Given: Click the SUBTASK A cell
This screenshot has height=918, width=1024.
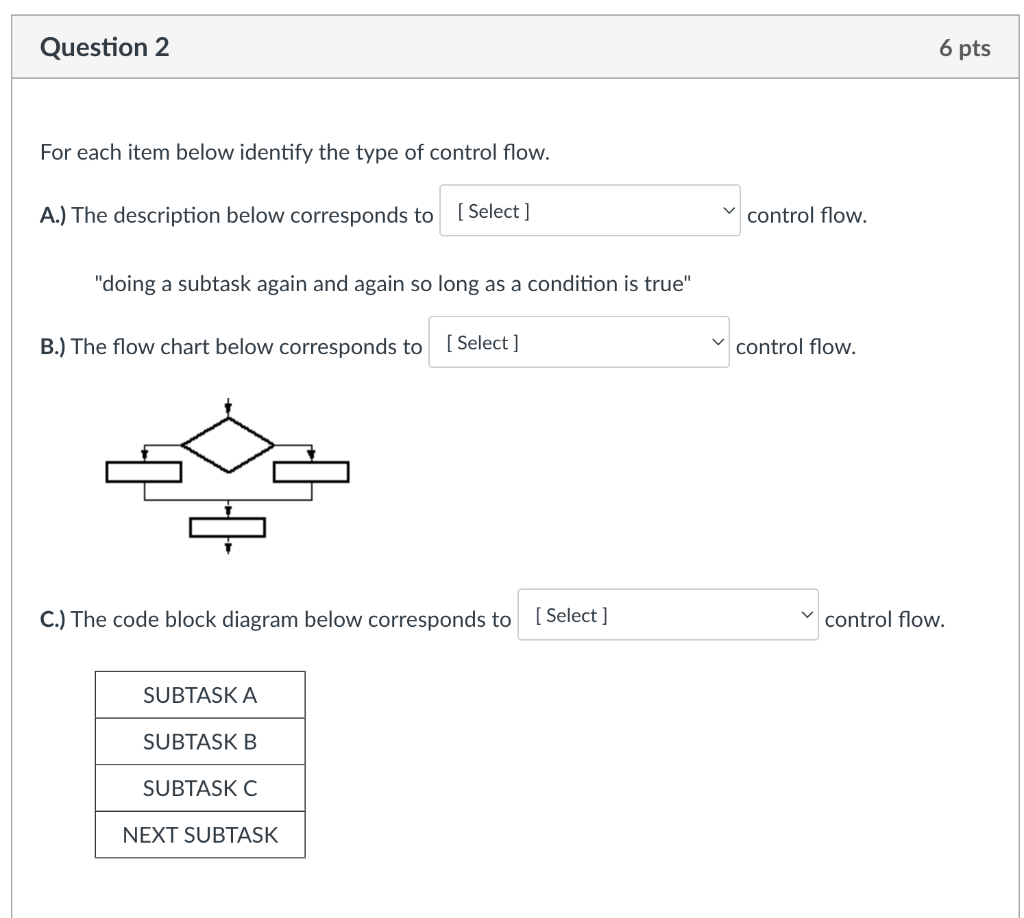Looking at the screenshot, I should pos(200,695).
